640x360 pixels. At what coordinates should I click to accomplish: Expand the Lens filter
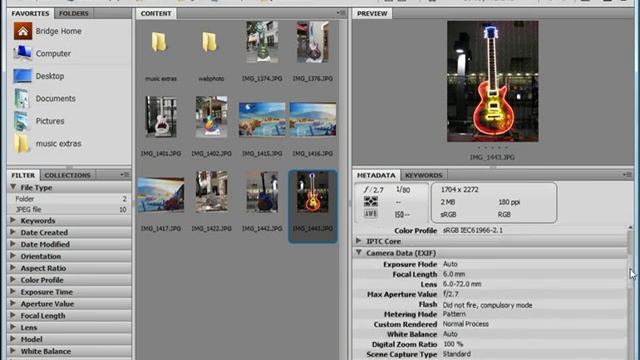point(13,327)
